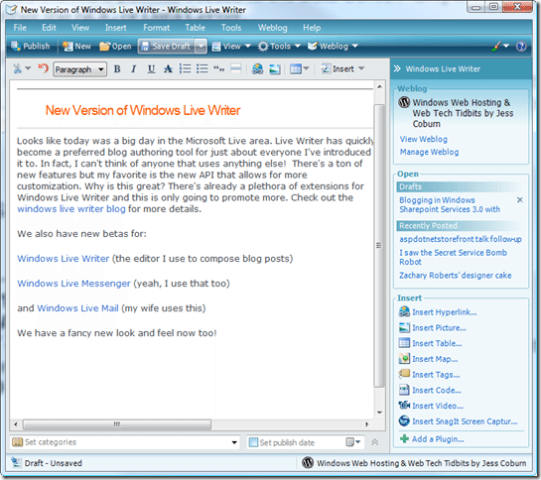Click the insert hyperlink globe toolbar icon

(257, 69)
